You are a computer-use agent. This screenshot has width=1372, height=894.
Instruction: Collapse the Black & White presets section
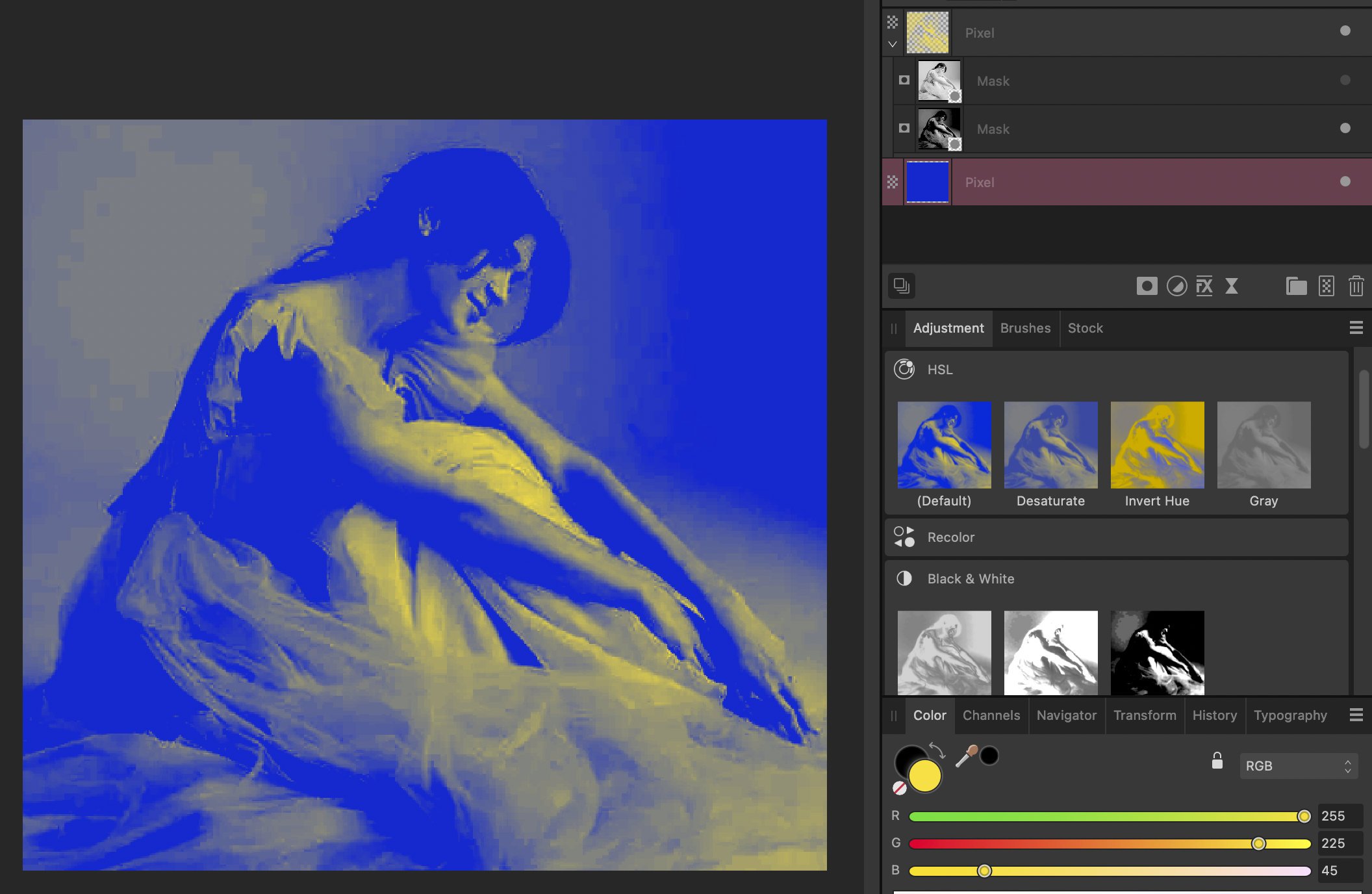pos(1116,579)
